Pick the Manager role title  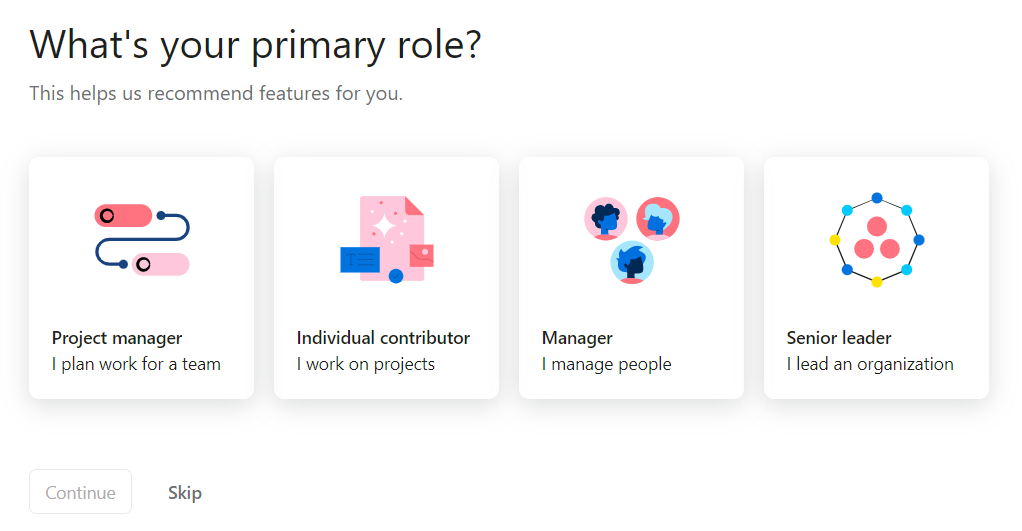(x=577, y=338)
